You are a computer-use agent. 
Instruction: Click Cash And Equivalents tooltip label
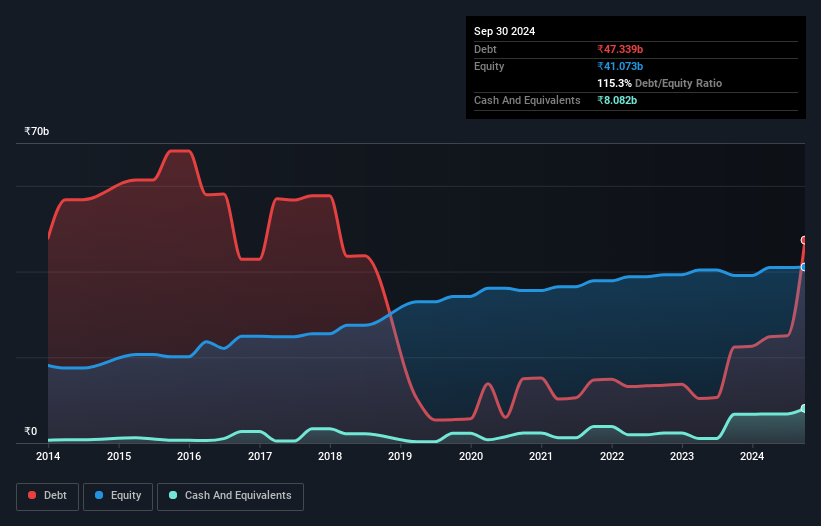(527, 100)
